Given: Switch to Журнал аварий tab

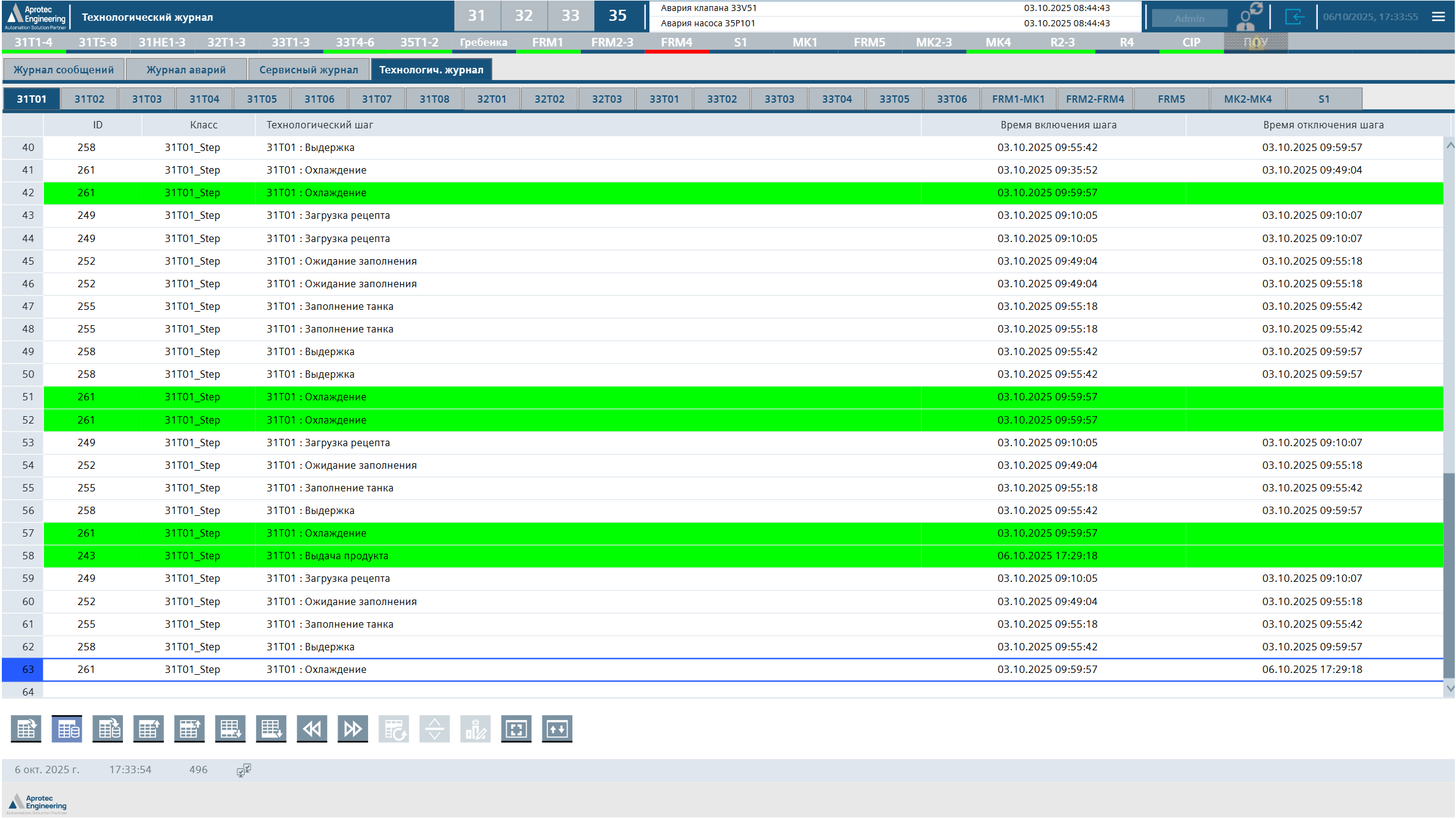Looking at the screenshot, I should click(x=186, y=70).
